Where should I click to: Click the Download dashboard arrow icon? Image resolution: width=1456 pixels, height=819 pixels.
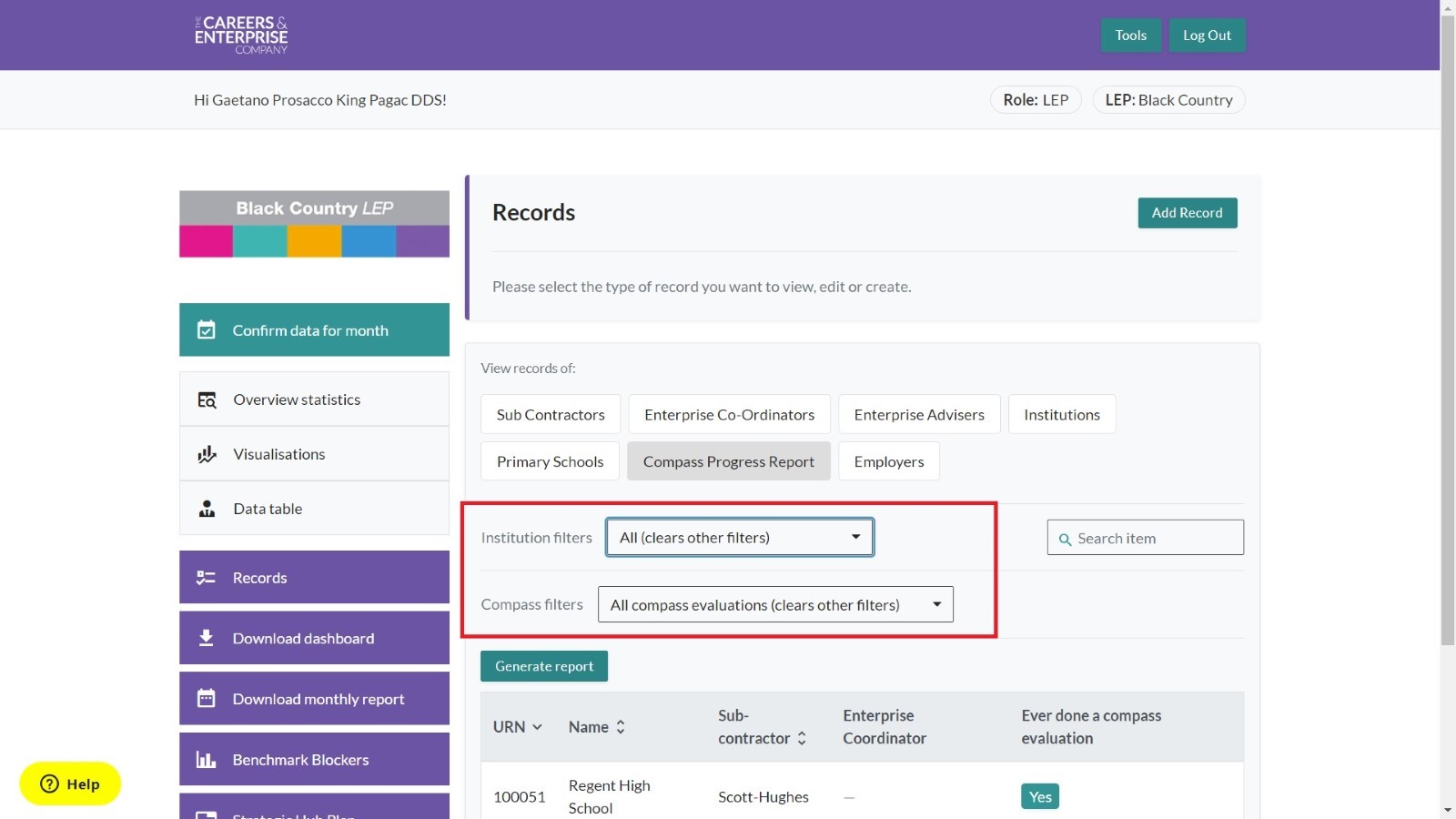click(207, 638)
